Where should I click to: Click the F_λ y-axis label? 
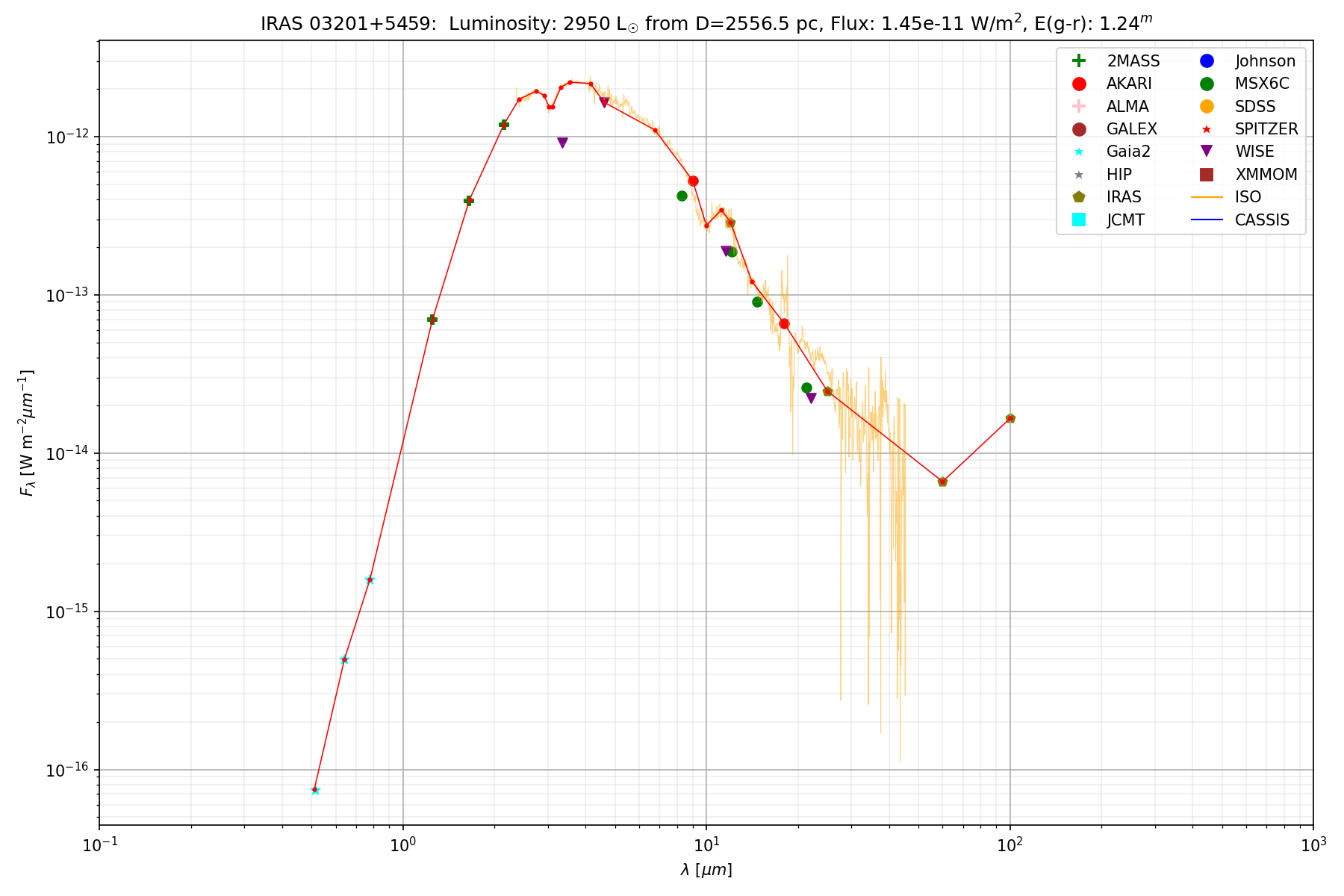tap(27, 433)
